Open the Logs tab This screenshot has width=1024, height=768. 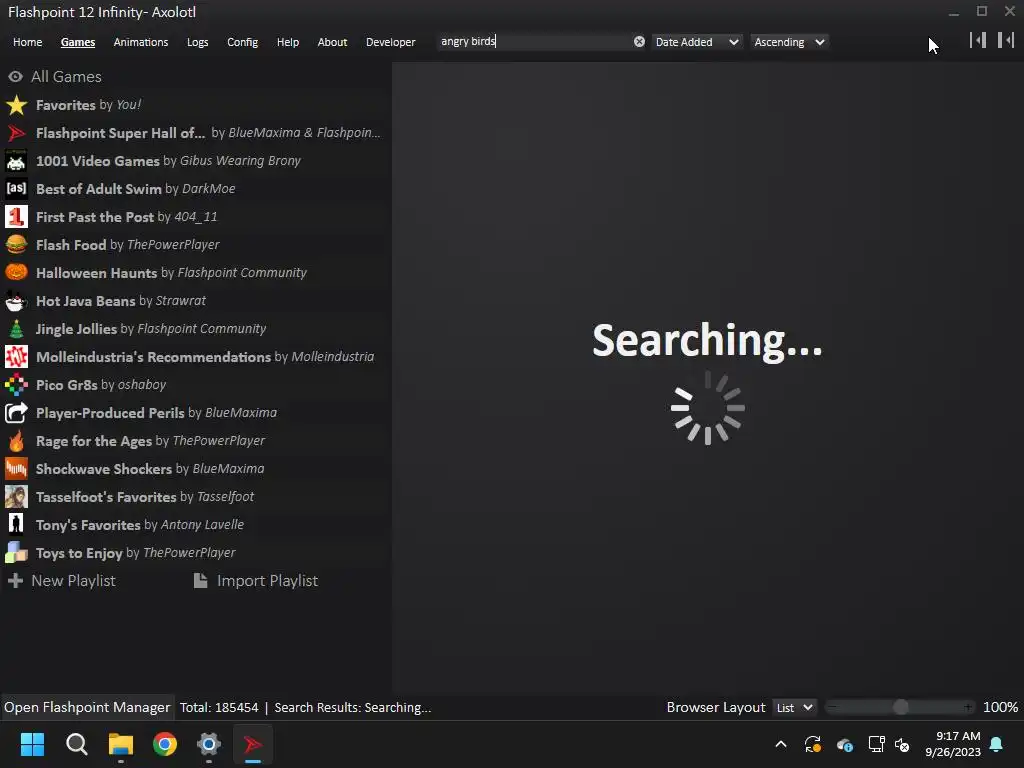[x=197, y=42]
